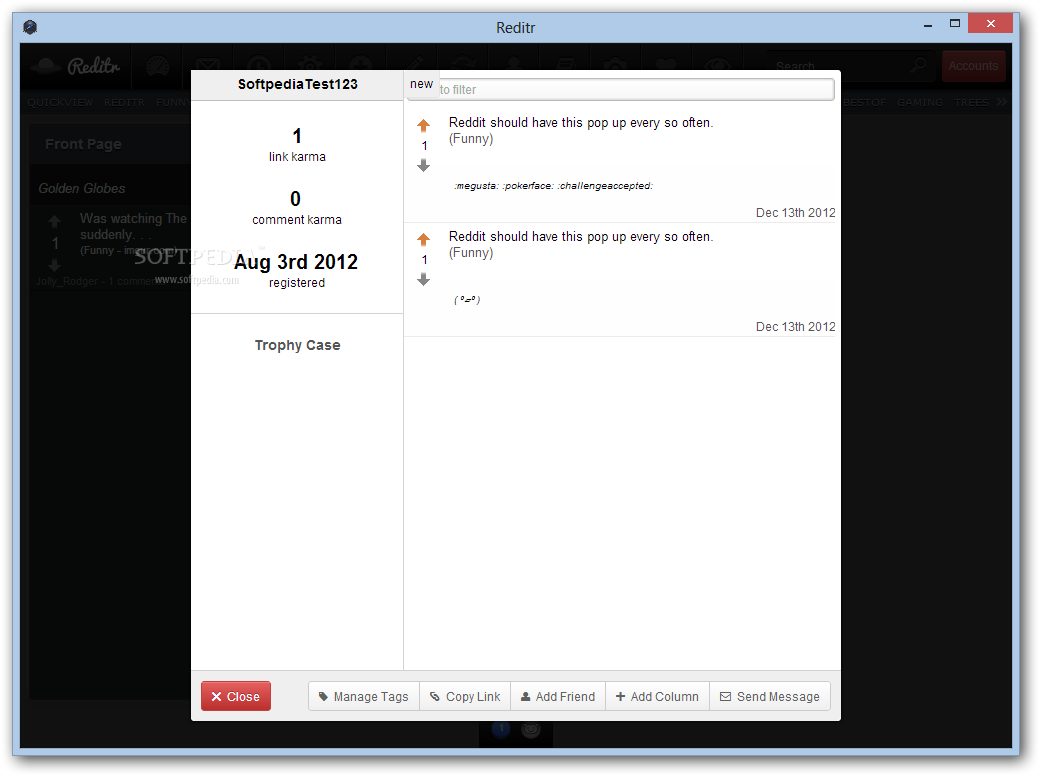
Task: Open the dashboard gauge icon in the toolbar
Action: 158,66
